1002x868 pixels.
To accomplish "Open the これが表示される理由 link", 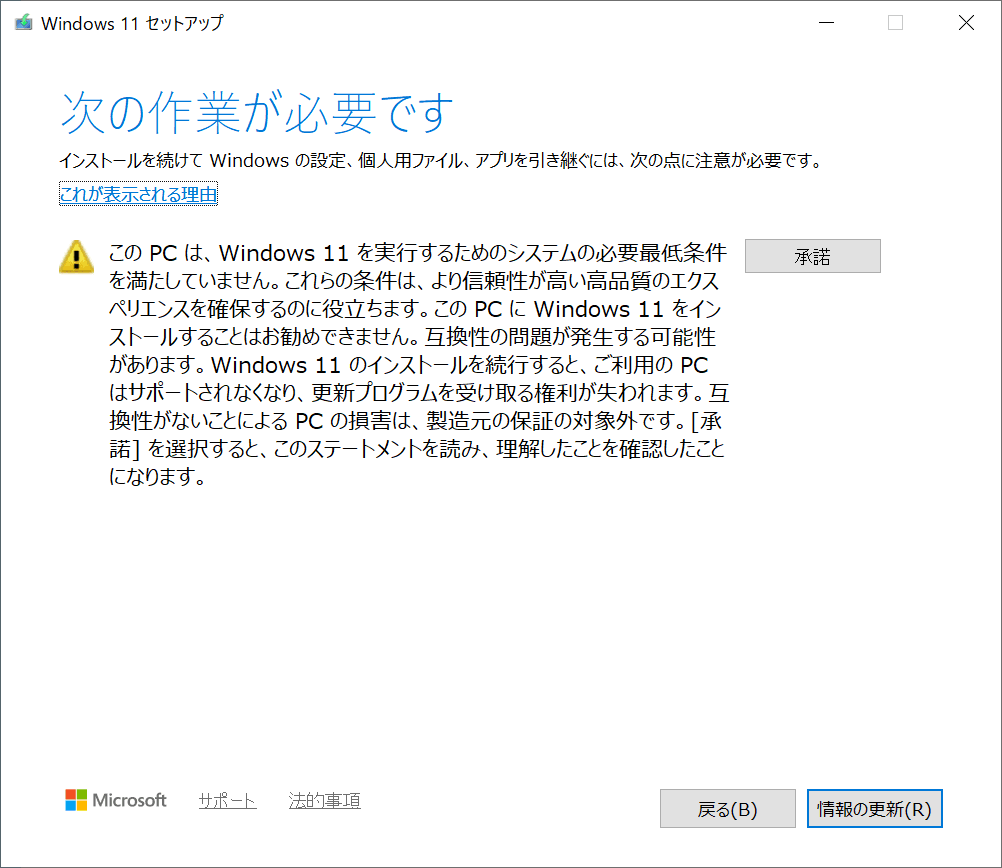I will 138,195.
